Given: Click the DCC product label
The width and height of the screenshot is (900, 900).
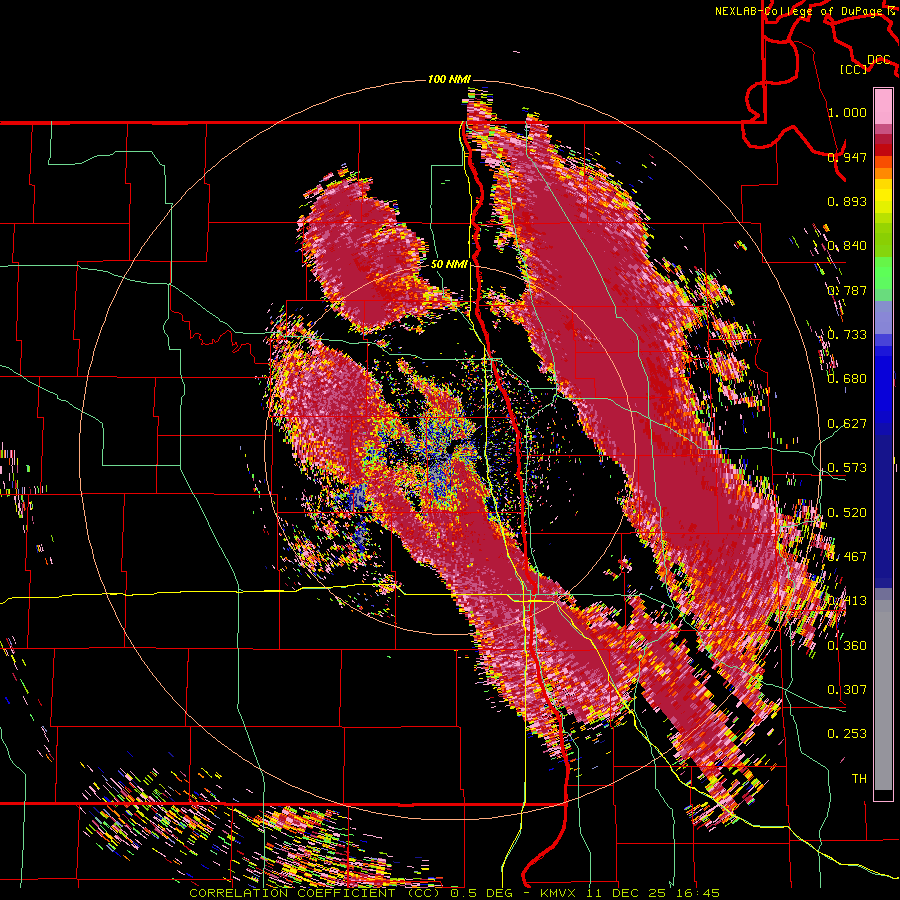Looking at the screenshot, I should (878, 60).
